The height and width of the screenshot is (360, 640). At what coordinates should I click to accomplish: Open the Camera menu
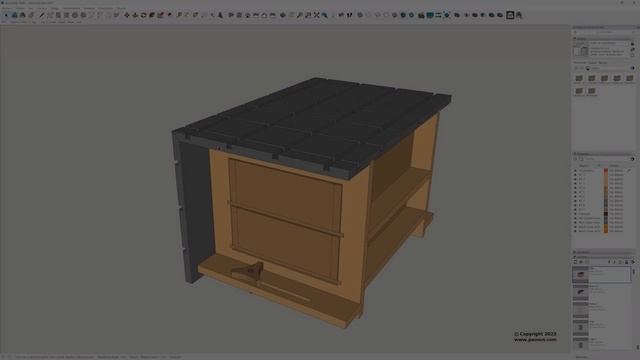pyautogui.click(x=42, y=8)
